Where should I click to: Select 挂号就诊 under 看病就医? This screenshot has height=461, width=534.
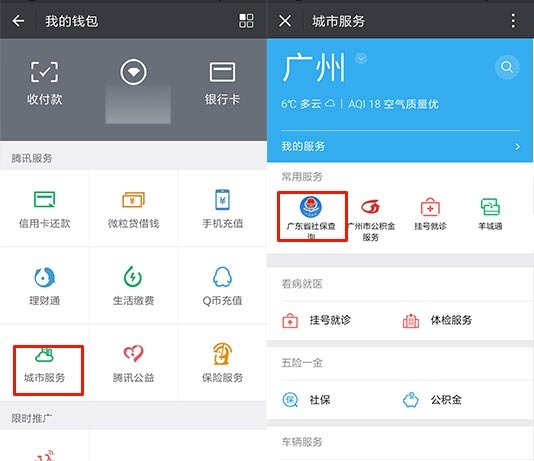pyautogui.click(x=316, y=320)
